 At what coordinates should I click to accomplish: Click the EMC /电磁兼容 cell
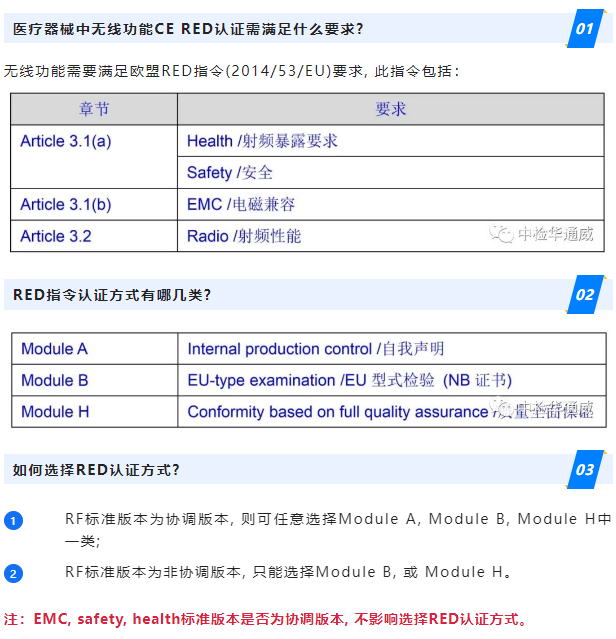click(x=241, y=204)
